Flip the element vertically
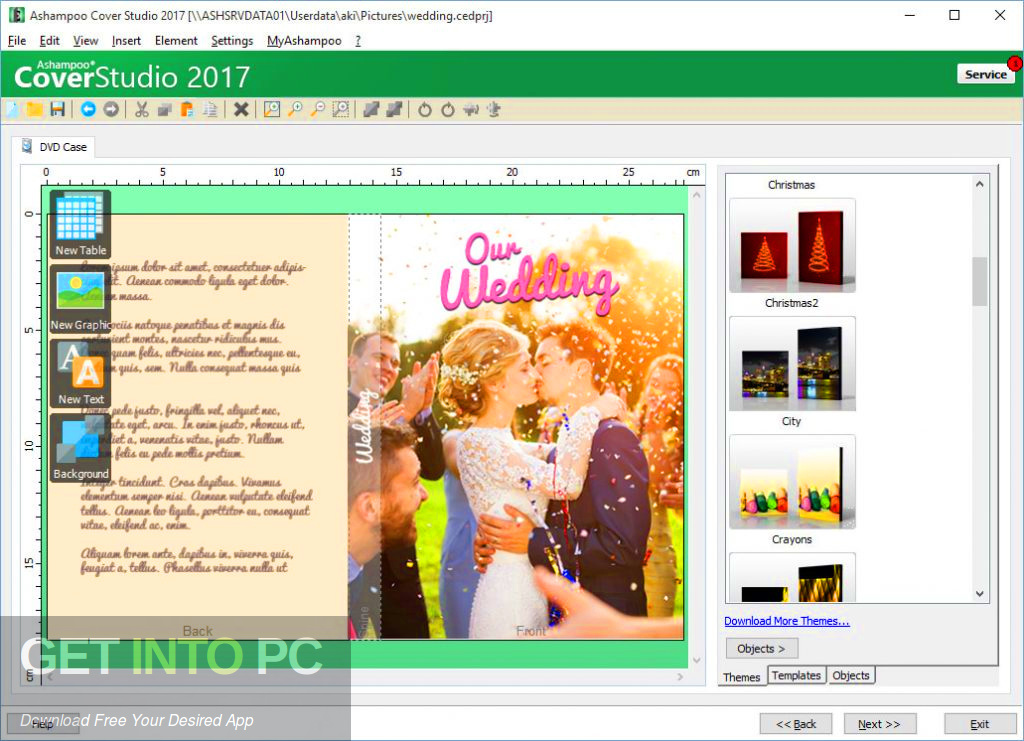 pos(494,110)
